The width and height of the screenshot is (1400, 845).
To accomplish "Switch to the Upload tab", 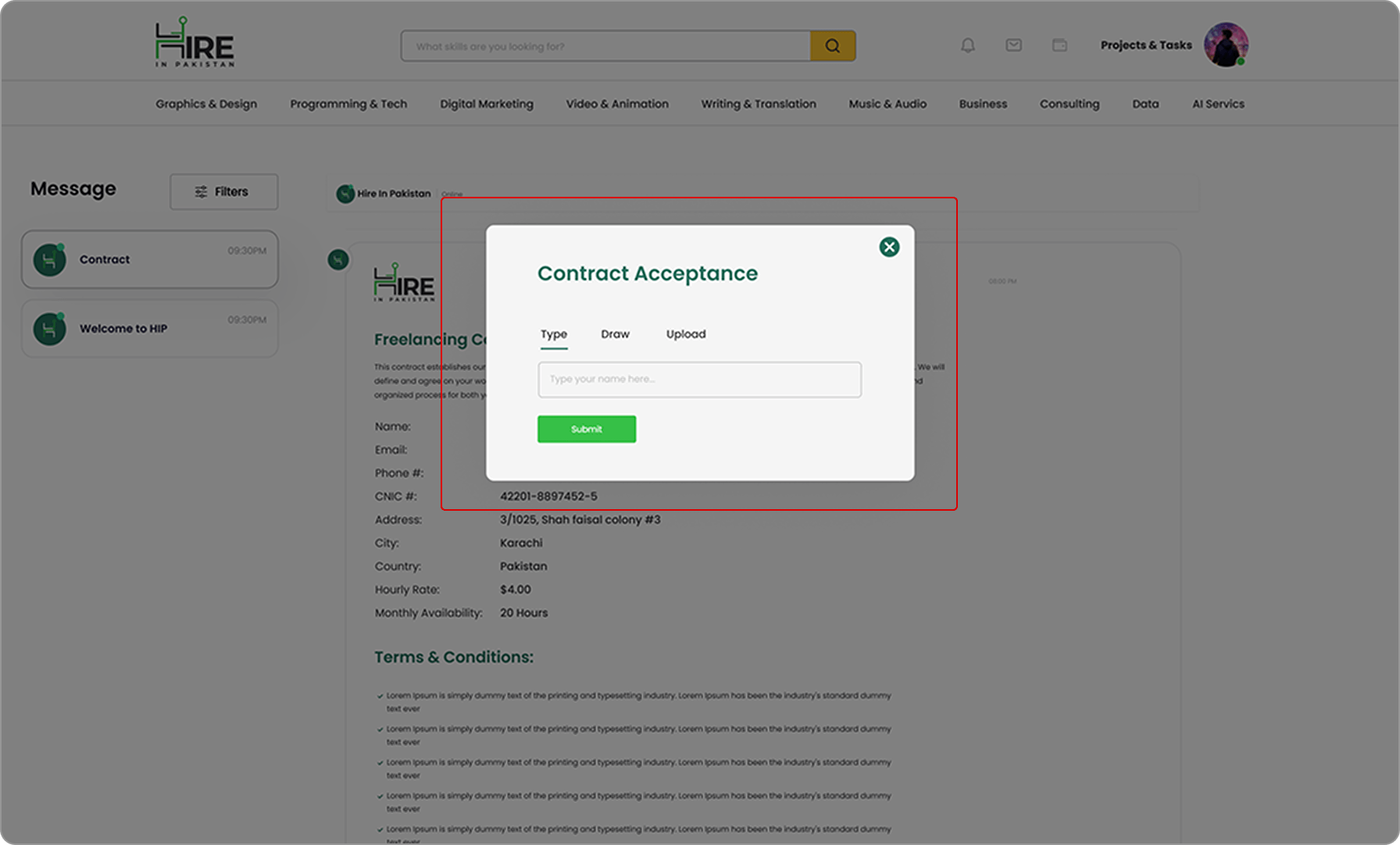I will pos(685,334).
